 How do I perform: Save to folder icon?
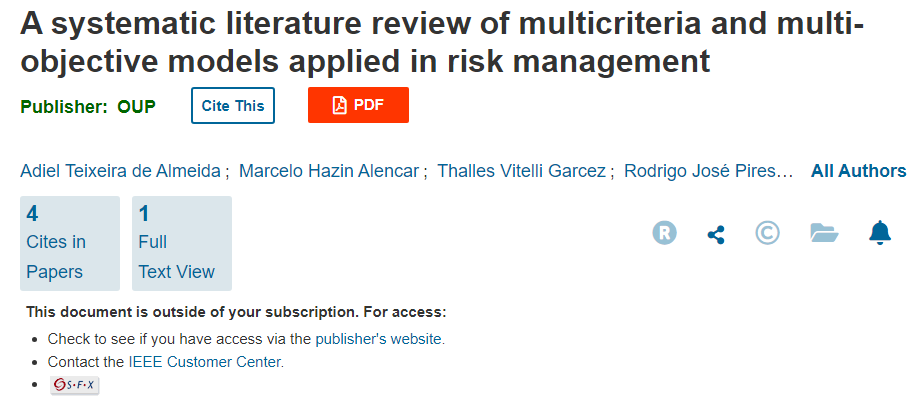[x=825, y=233]
